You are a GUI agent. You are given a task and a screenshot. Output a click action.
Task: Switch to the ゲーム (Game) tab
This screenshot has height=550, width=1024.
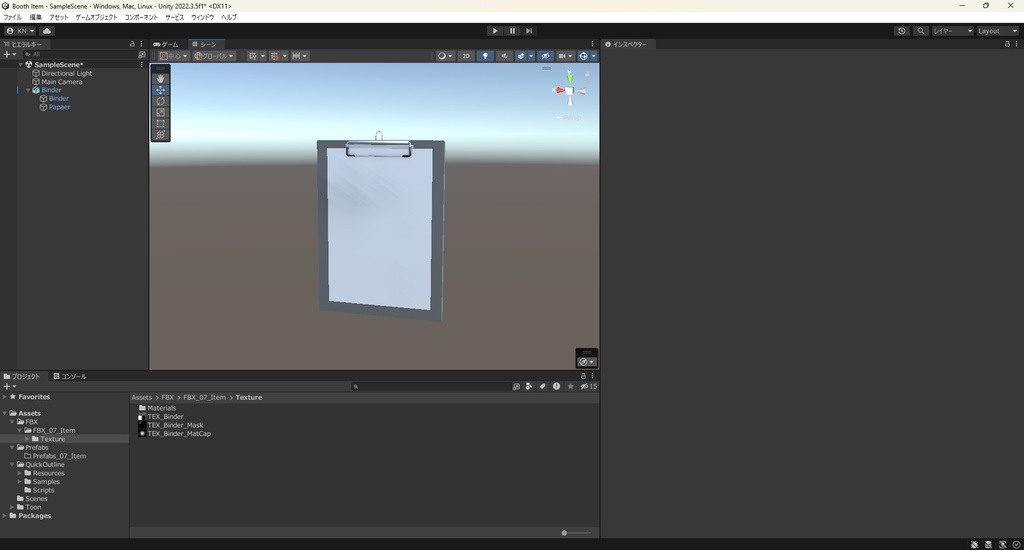[166, 44]
